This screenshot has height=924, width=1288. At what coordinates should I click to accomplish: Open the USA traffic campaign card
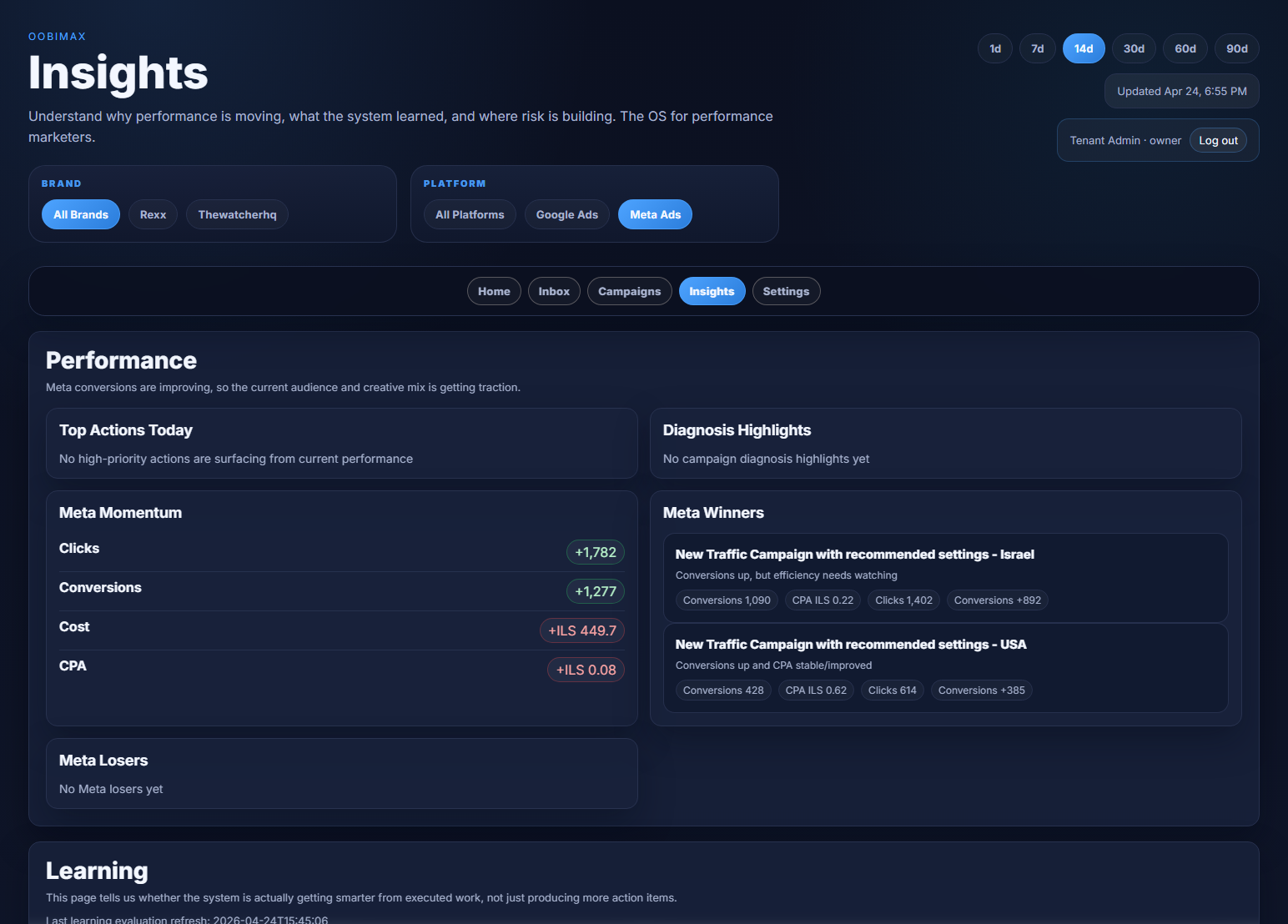pos(850,645)
